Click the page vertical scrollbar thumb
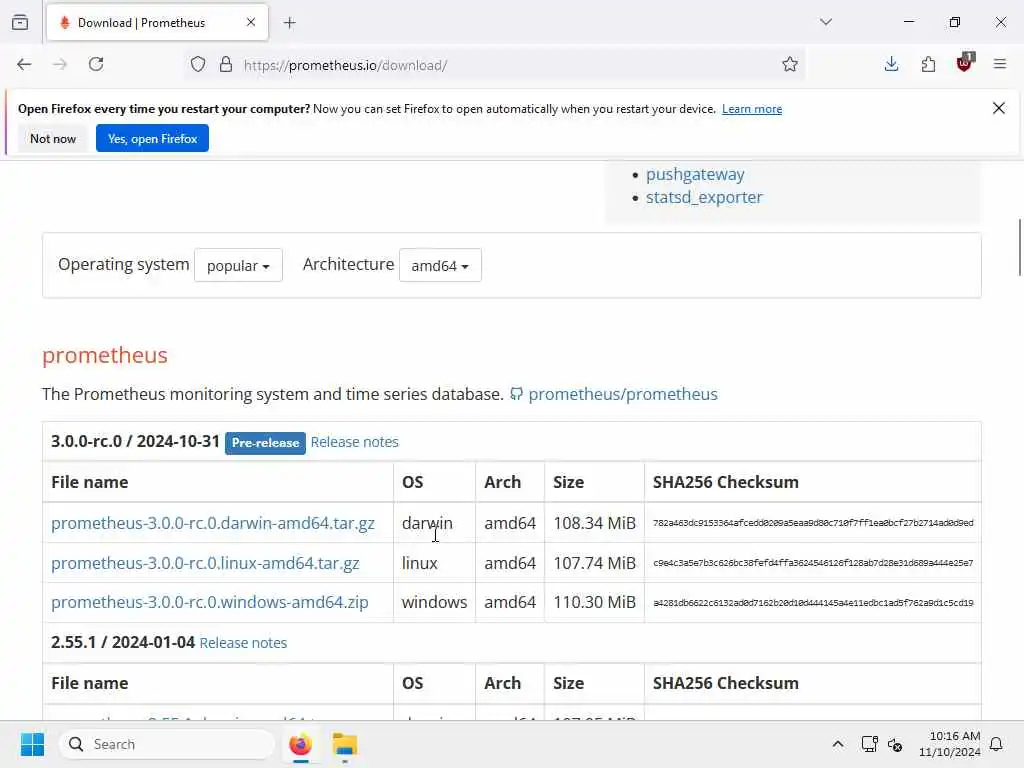This screenshot has width=1024, height=768. (x=1019, y=248)
